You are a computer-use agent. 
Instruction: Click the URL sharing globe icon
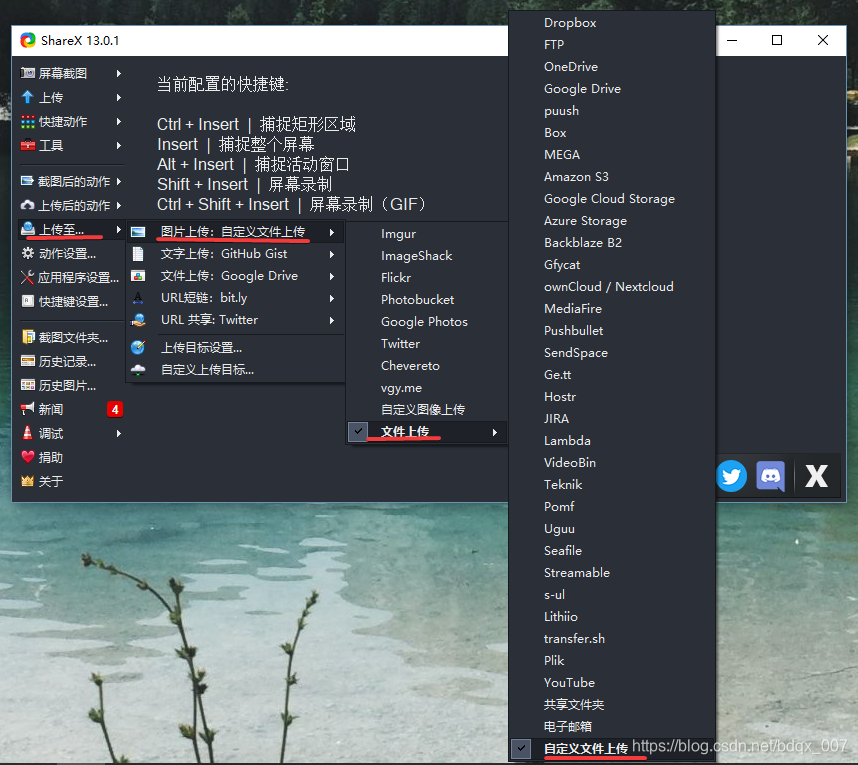coord(138,320)
